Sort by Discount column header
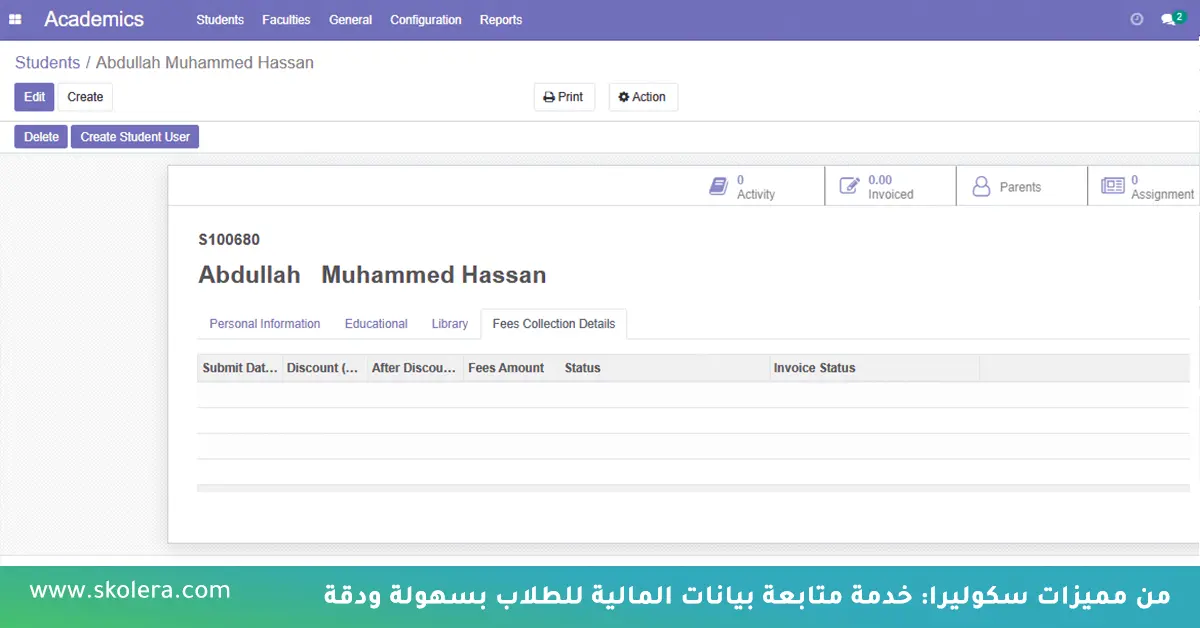This screenshot has height=628, width=1200. pos(325,368)
